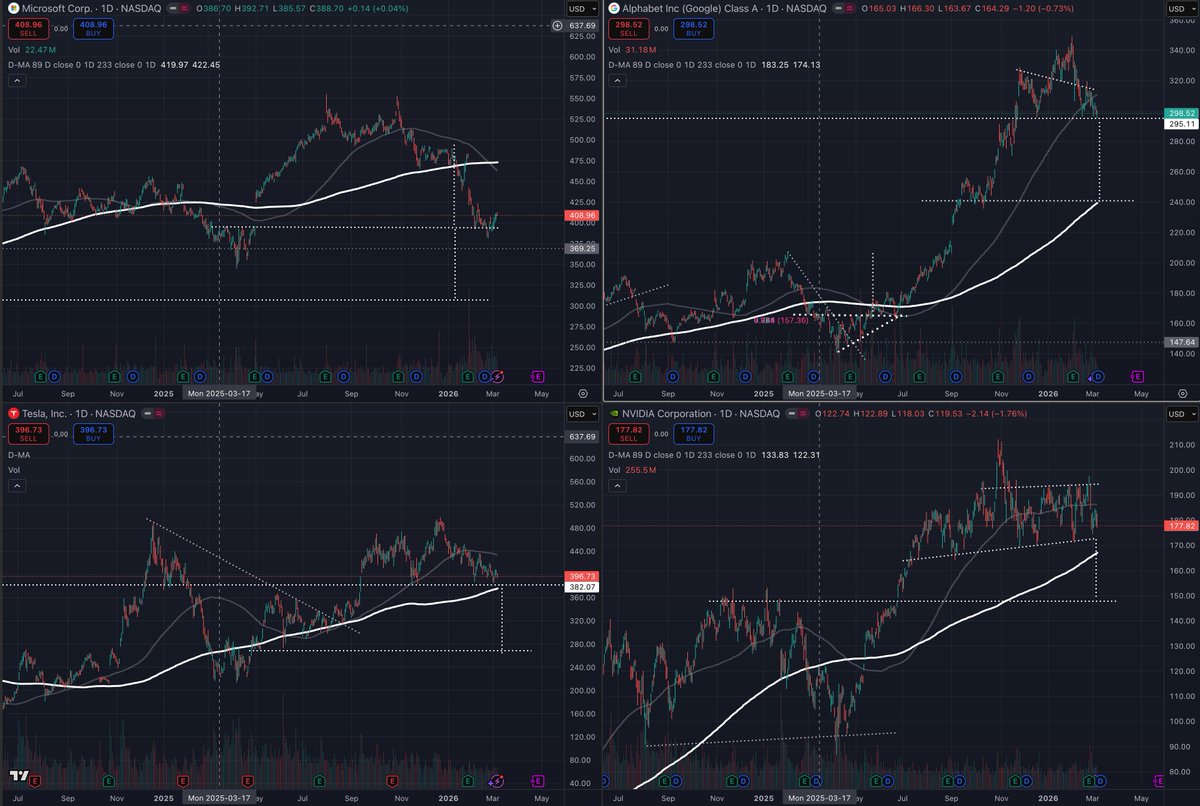1200x806 pixels.
Task: Click the purple upcoming earnings marker in the Microsoft chart
Action: [x=537, y=376]
